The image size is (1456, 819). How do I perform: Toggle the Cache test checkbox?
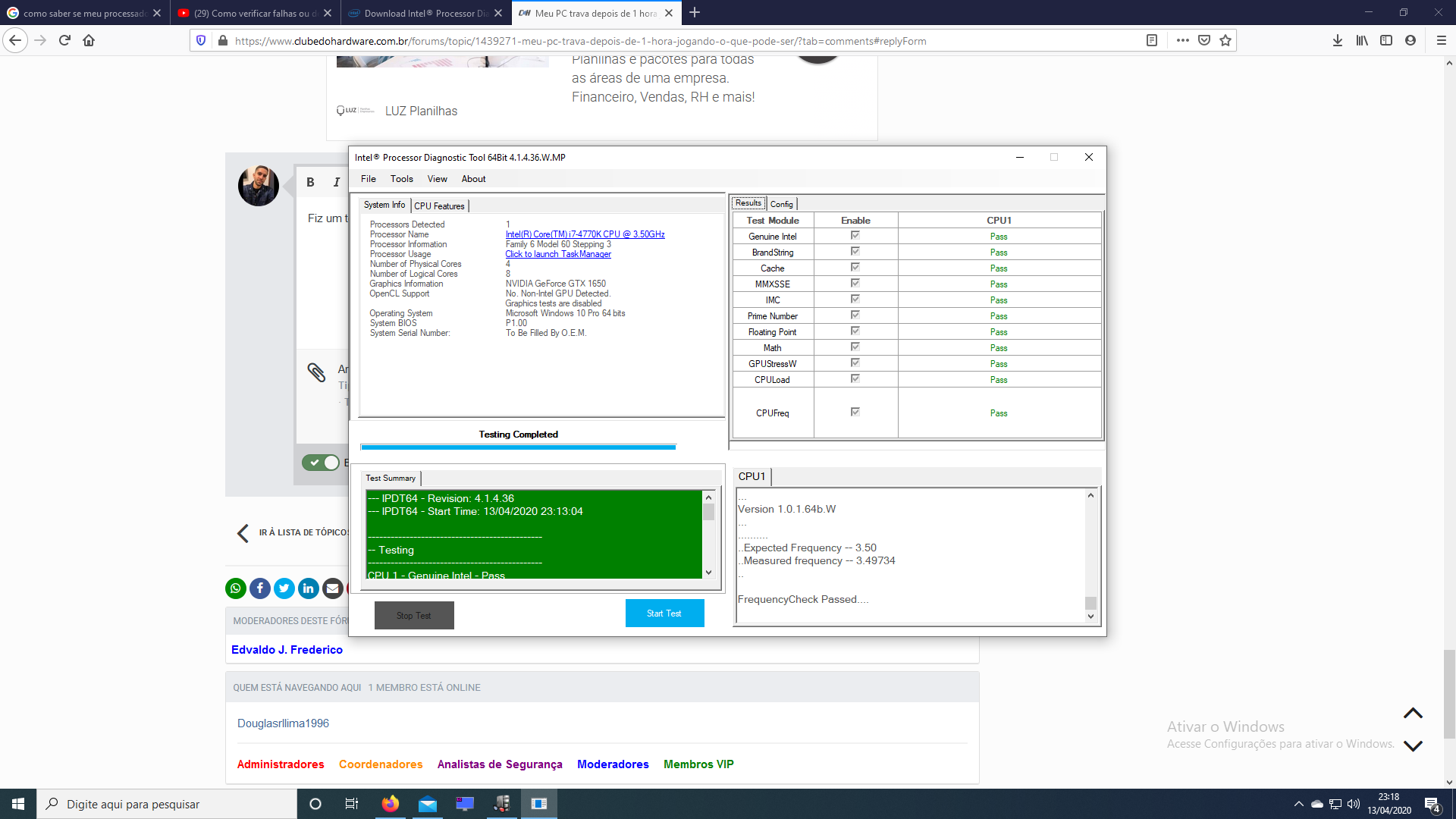[x=855, y=268]
